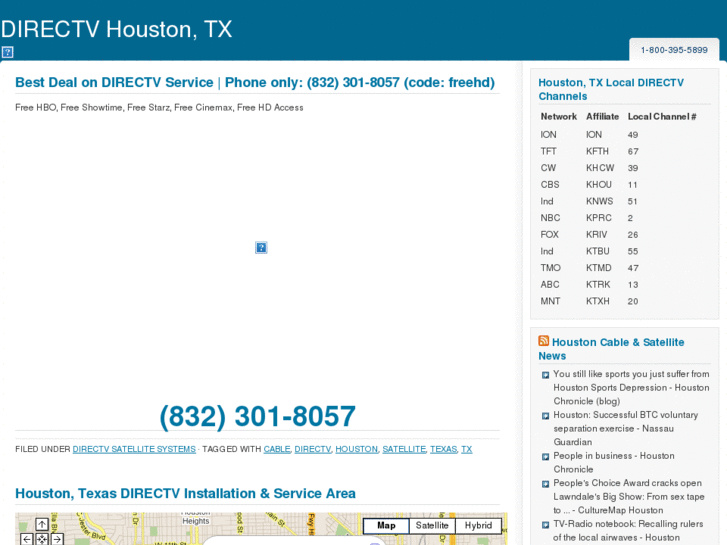Open DIRECTV SATELLITE SYSTEMS category link
This screenshot has width=727, height=545.
(134, 449)
